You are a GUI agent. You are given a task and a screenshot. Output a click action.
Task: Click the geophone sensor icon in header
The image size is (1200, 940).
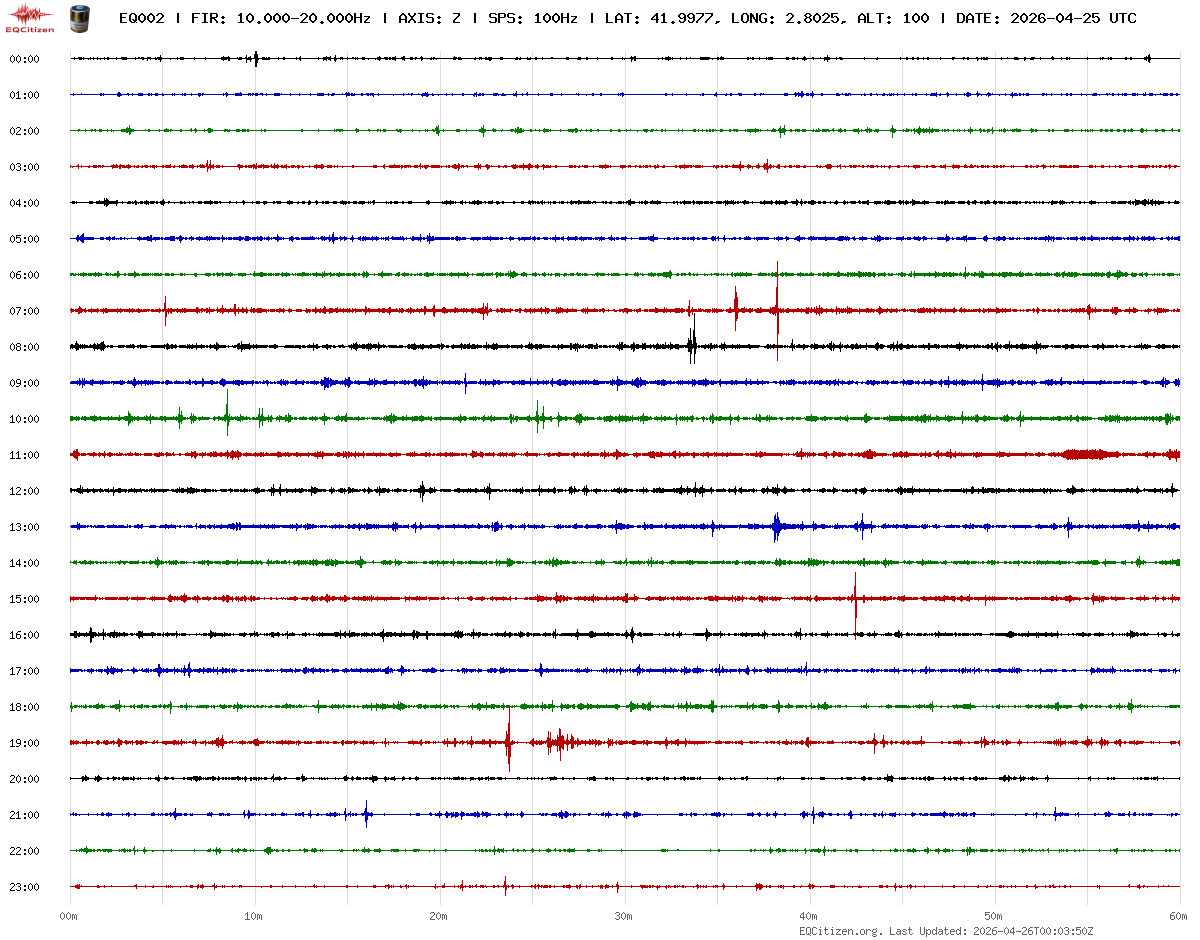[x=79, y=18]
